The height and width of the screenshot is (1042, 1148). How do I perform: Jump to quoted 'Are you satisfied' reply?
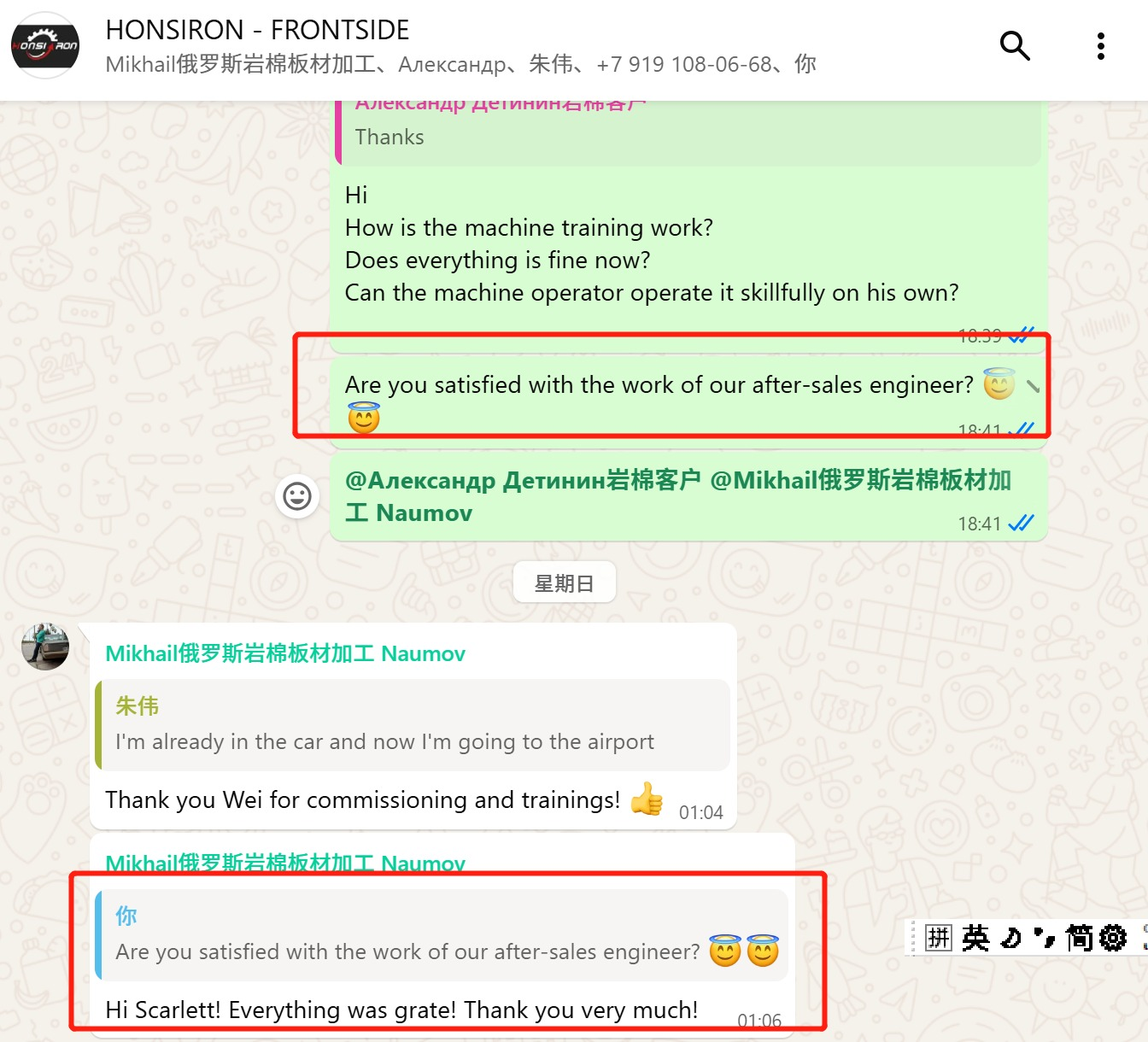coord(442,935)
